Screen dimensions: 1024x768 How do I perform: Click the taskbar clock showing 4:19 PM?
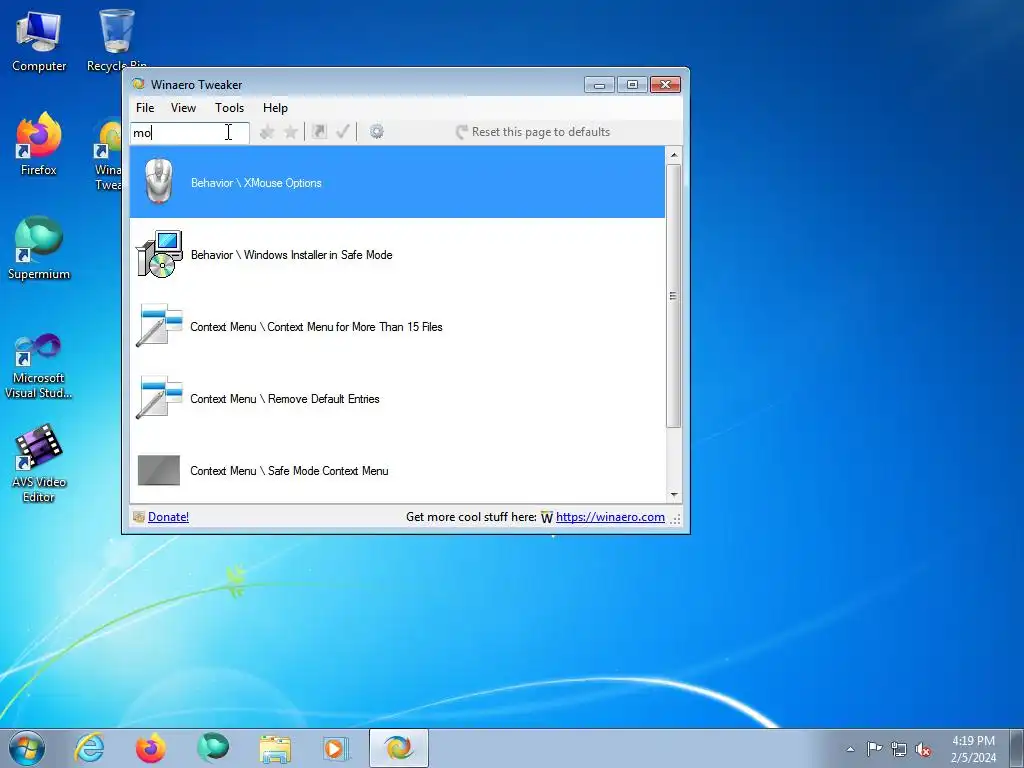(x=973, y=749)
